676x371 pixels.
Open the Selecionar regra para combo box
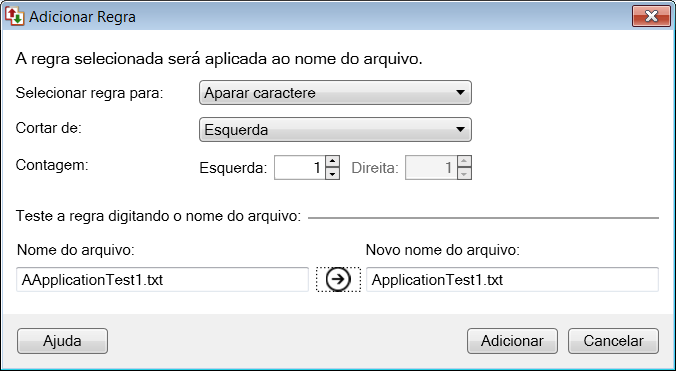335,93
